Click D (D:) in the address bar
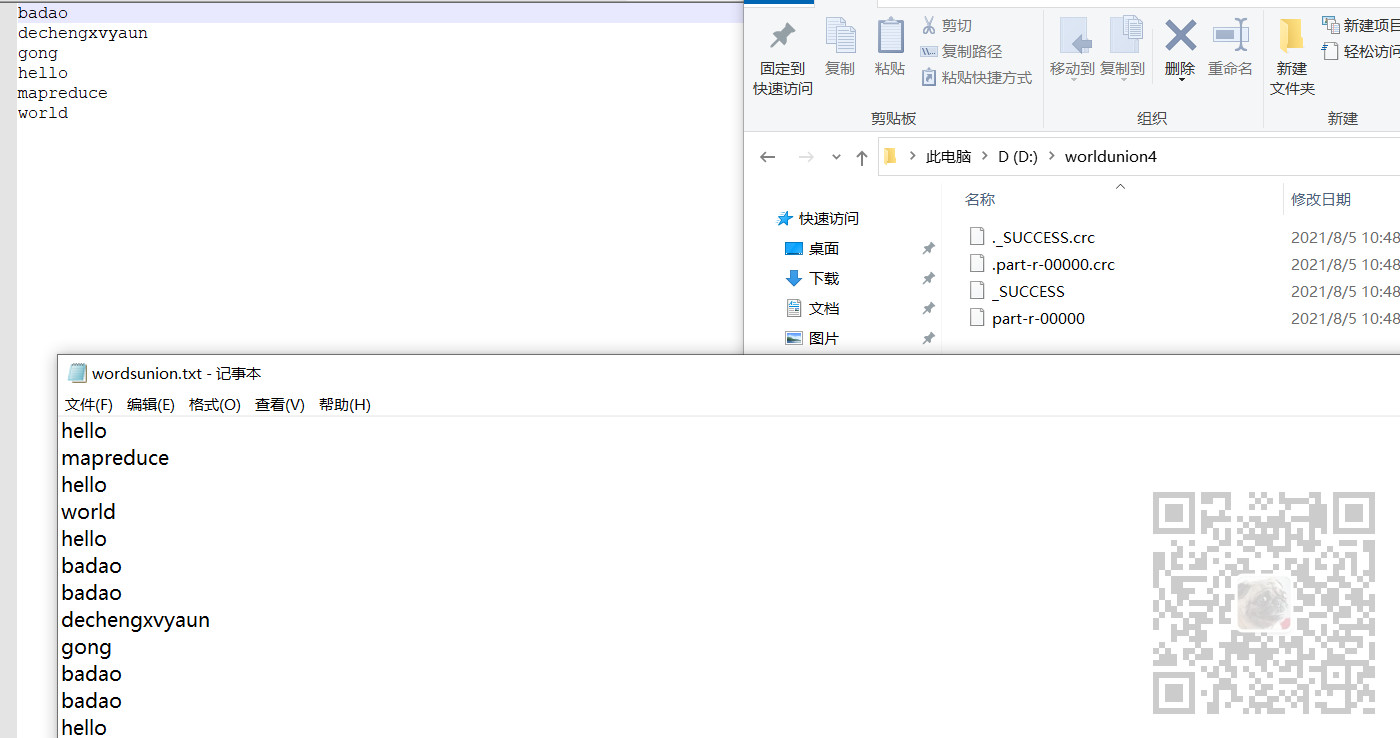This screenshot has height=738, width=1400. pos(1018,157)
